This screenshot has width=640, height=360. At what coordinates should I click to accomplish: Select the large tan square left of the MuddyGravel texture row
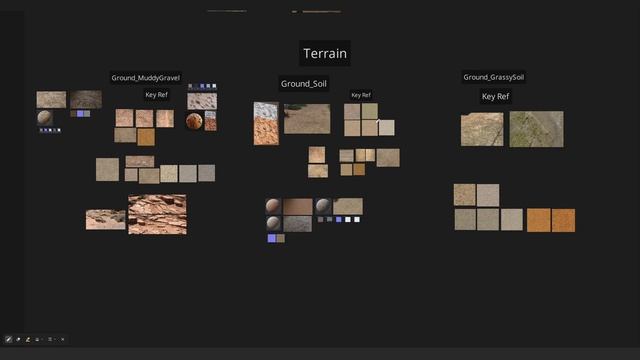pos(107,169)
